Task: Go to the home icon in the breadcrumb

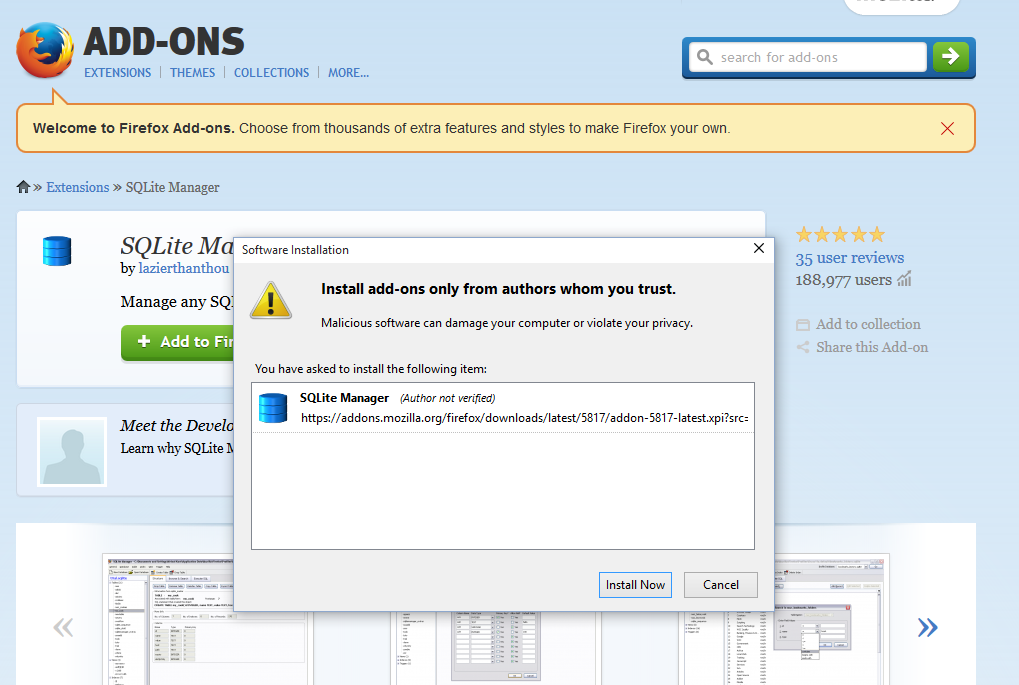Action: [23, 187]
